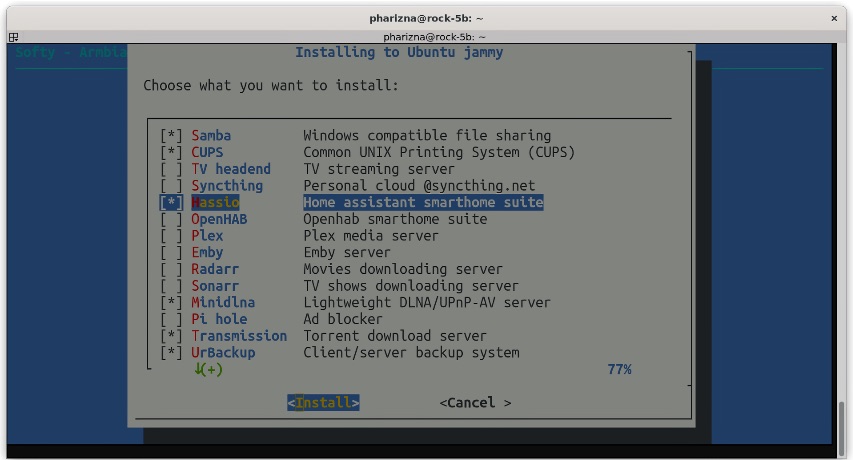The image size is (853, 460).
Task: Close the terminal window
Action: click(834, 18)
